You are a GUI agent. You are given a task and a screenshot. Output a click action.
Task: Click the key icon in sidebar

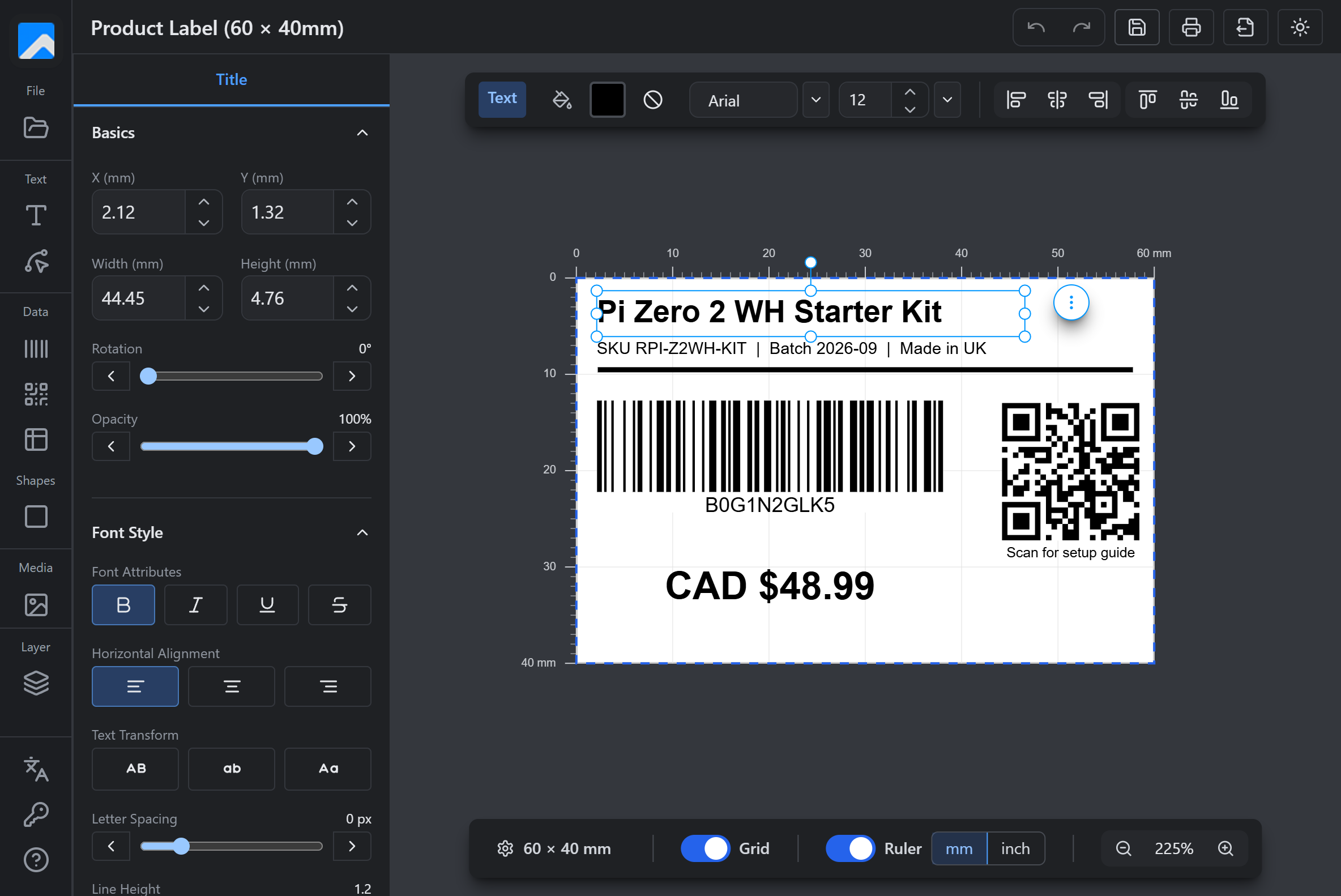[x=36, y=814]
